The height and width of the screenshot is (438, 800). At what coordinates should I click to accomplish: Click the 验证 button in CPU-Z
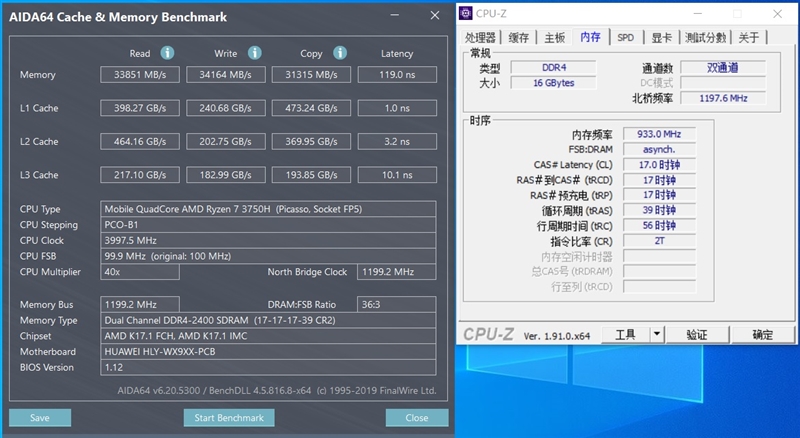[x=697, y=334]
